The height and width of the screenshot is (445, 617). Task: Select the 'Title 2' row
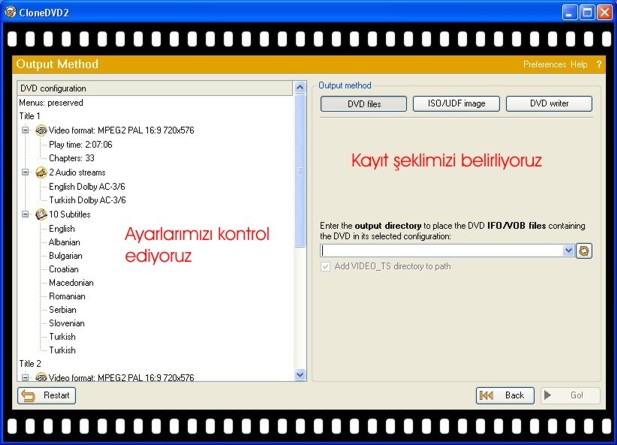point(30,364)
